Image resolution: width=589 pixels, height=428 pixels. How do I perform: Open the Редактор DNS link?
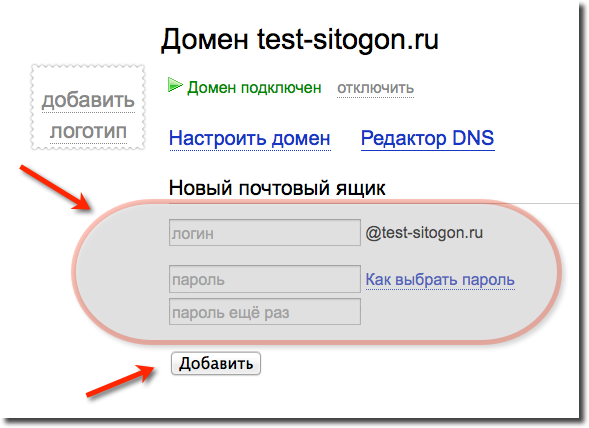click(427, 138)
